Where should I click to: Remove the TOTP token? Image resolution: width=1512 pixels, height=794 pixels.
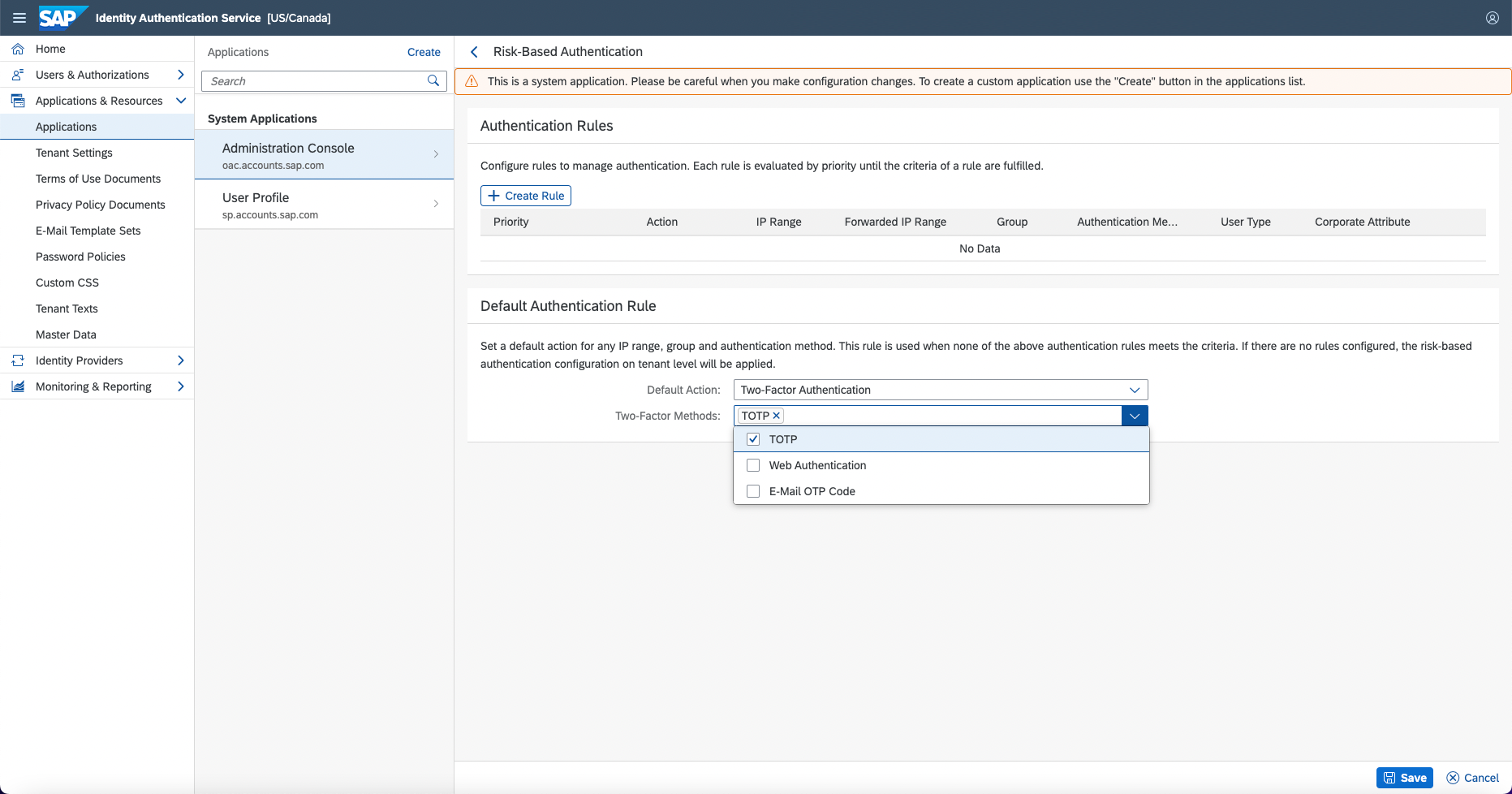tap(777, 416)
